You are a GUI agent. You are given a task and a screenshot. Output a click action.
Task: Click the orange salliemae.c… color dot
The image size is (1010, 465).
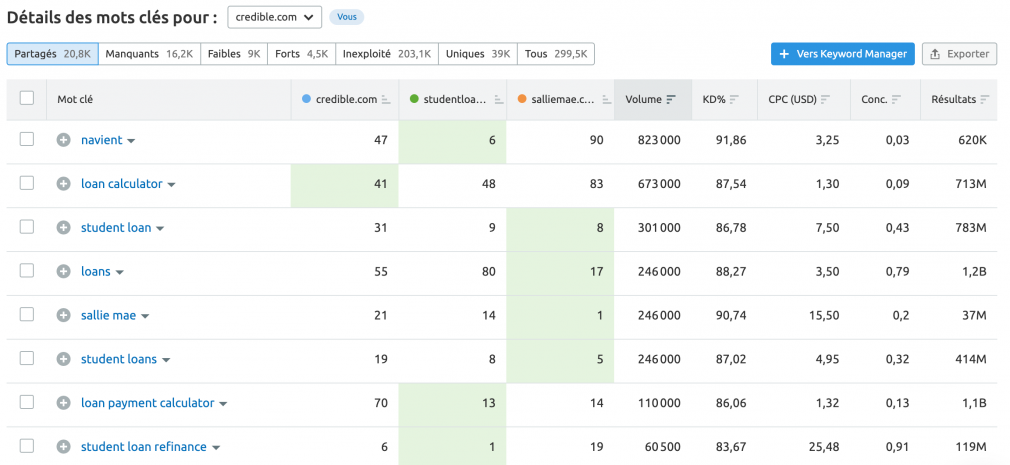(522, 99)
